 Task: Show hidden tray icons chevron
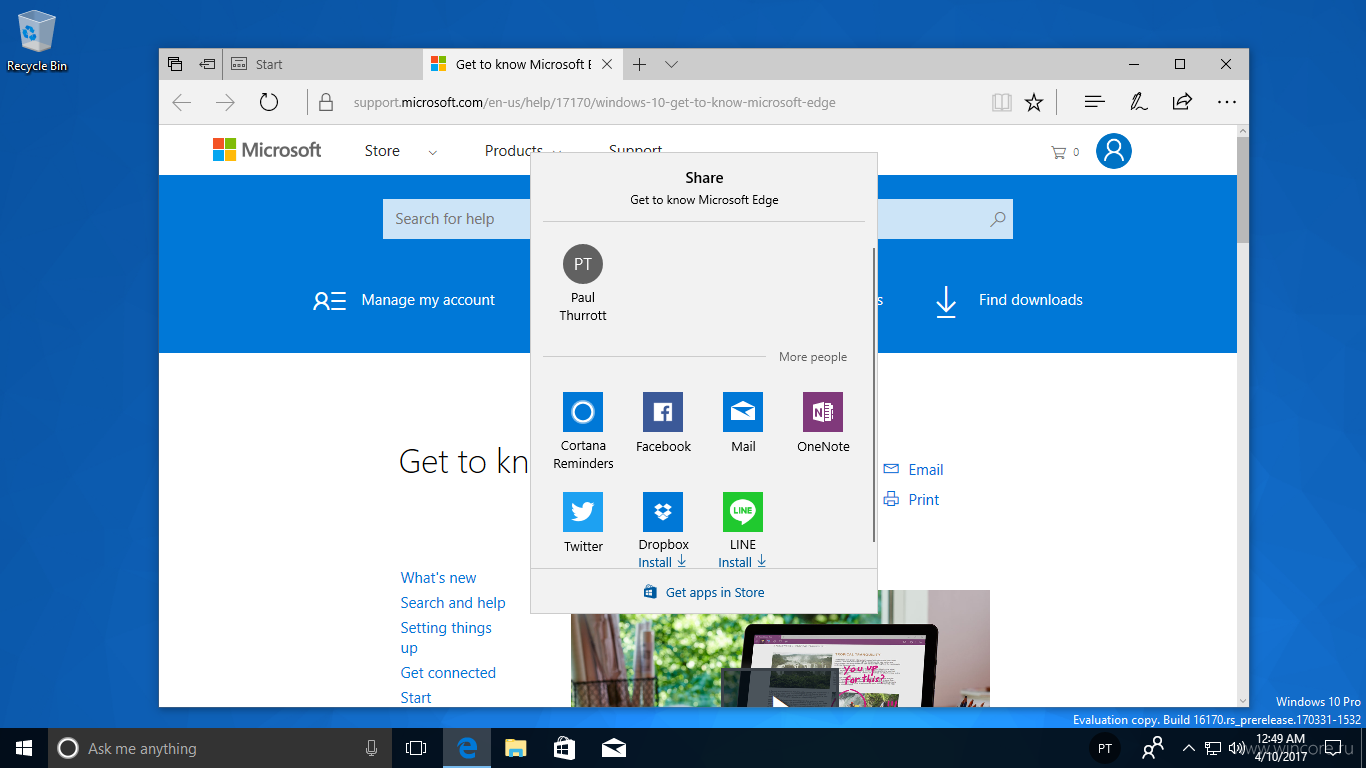point(1188,748)
